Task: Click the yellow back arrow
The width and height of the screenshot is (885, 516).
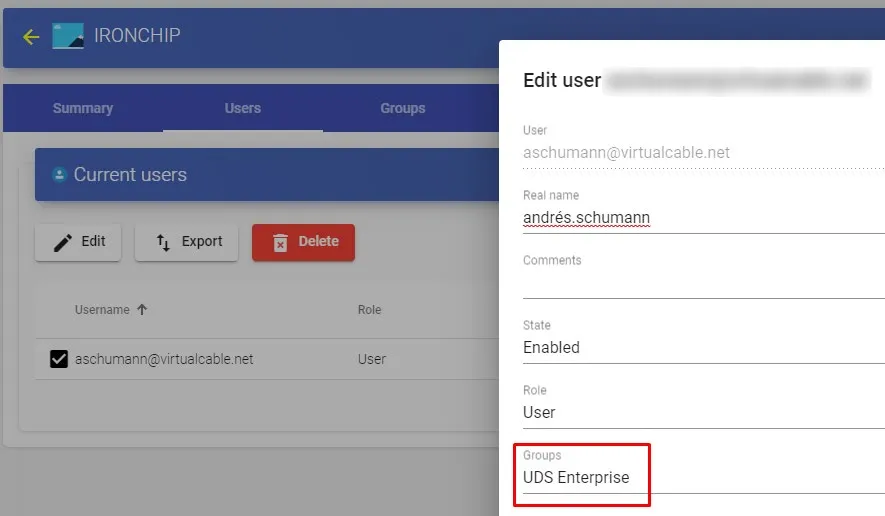Action: coord(31,37)
